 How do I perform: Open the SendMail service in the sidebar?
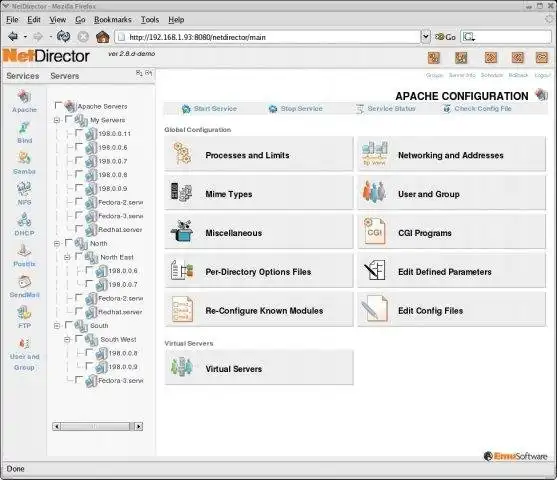point(24,286)
